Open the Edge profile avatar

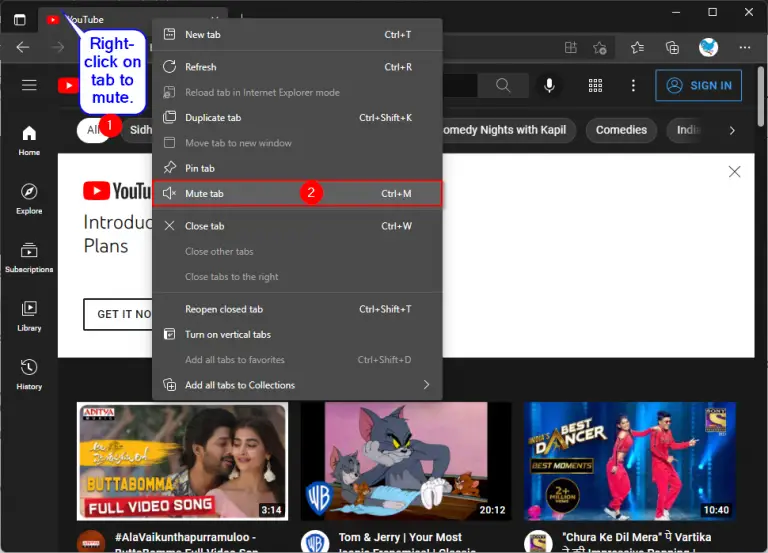(708, 48)
